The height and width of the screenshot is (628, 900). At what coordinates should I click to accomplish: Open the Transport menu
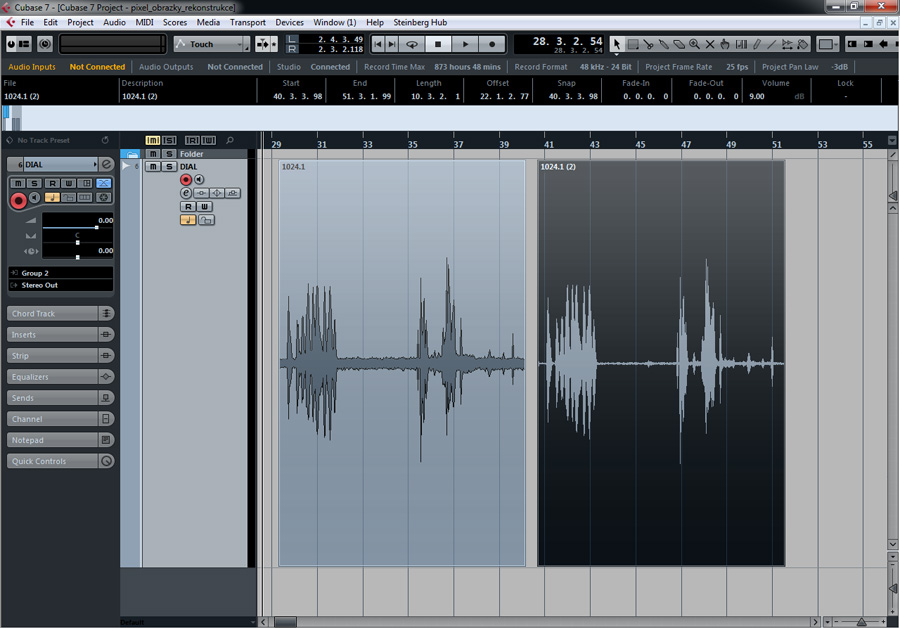[247, 22]
